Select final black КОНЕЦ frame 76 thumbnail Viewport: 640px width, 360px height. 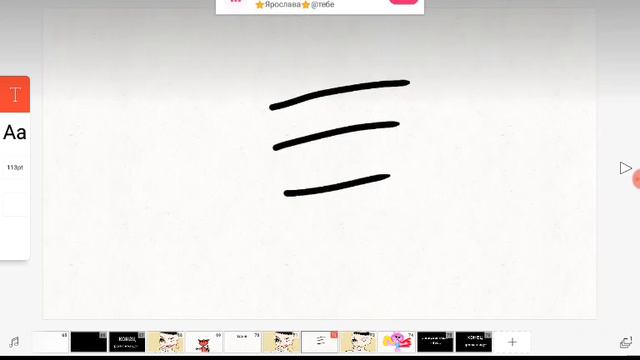(x=473, y=342)
